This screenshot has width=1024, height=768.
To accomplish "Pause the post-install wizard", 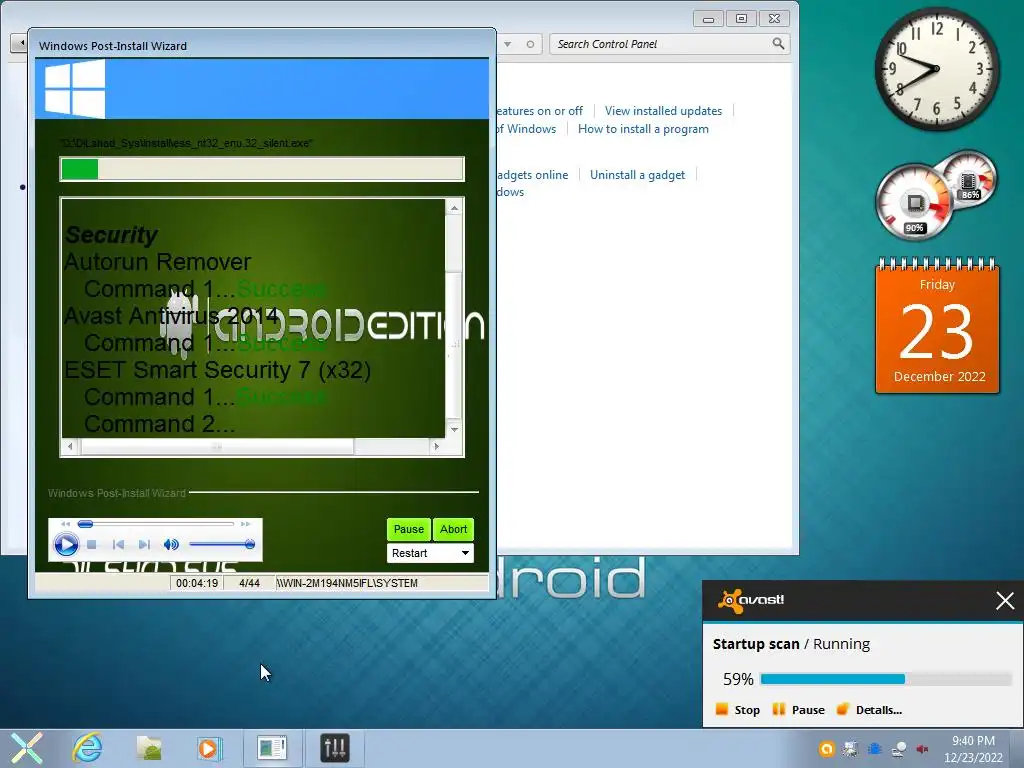I will coord(408,529).
